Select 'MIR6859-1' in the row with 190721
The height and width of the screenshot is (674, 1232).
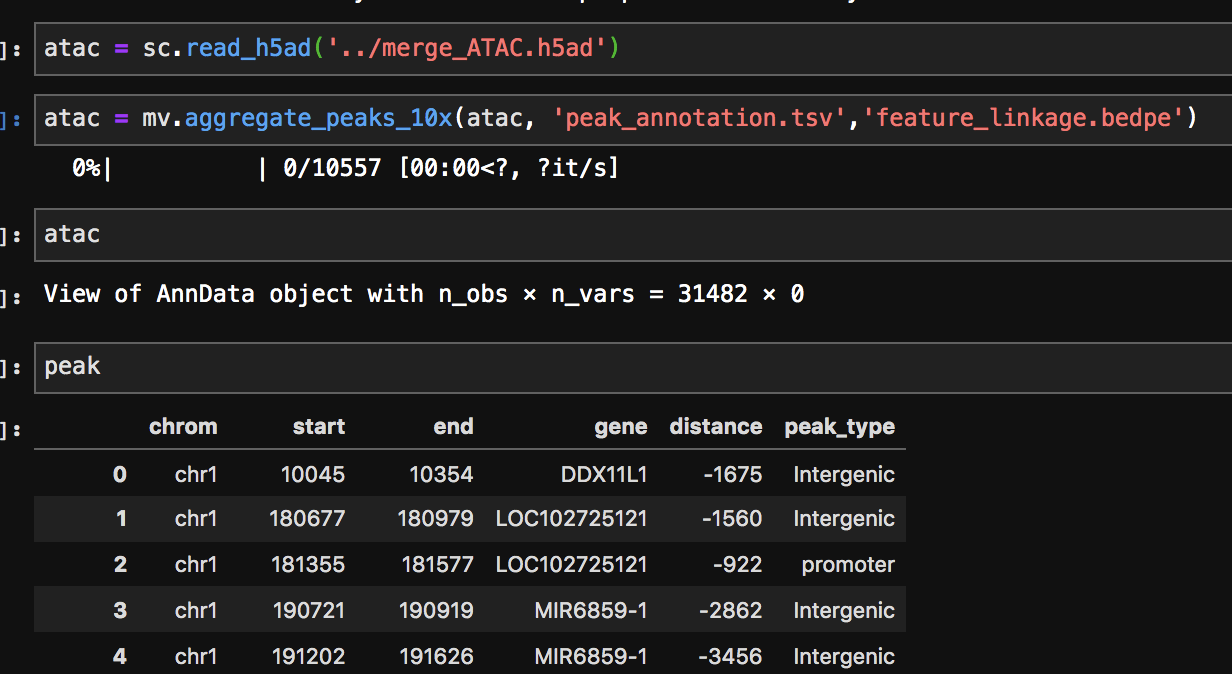tap(591, 610)
